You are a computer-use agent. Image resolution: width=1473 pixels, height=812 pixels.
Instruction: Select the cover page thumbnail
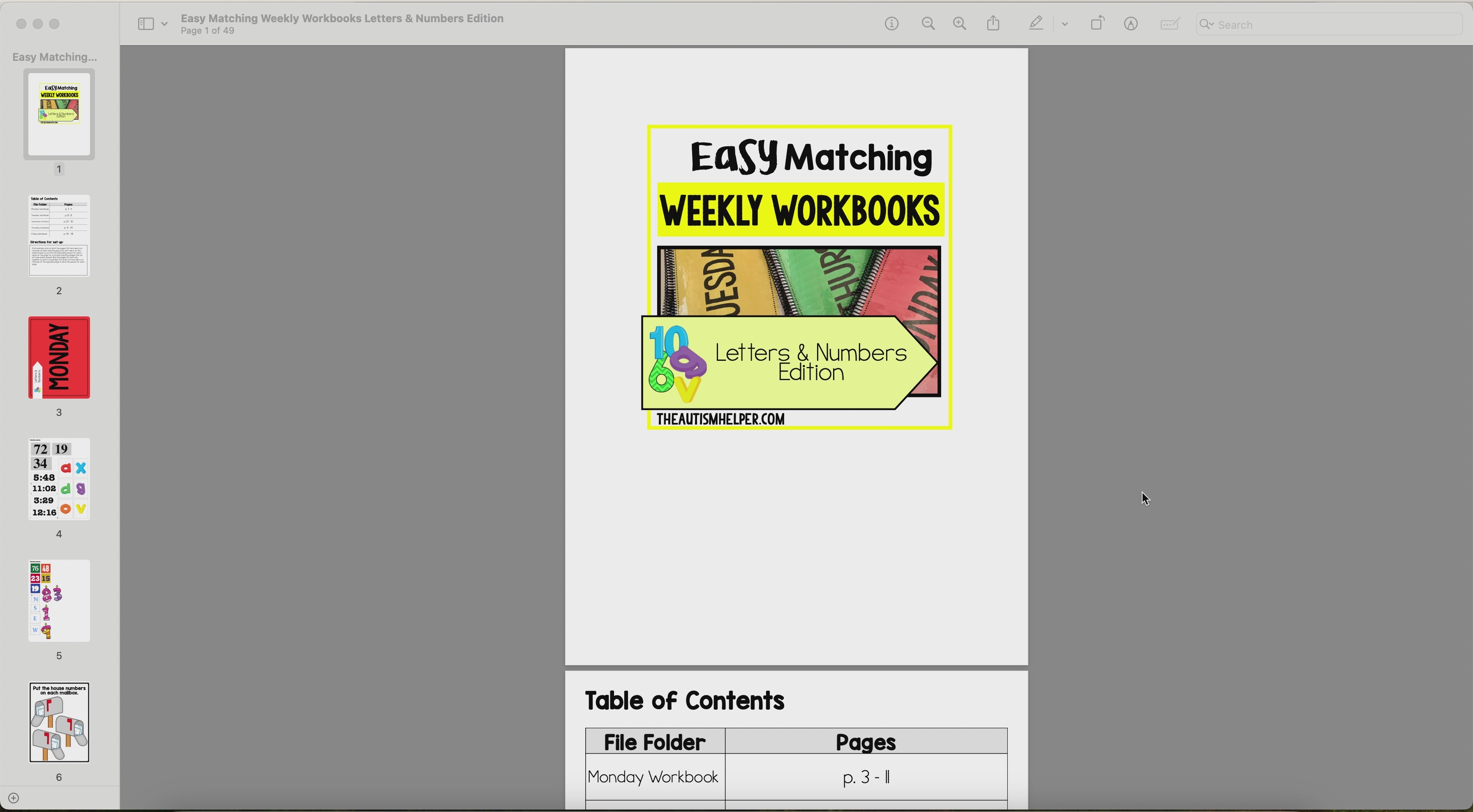pyautogui.click(x=58, y=114)
